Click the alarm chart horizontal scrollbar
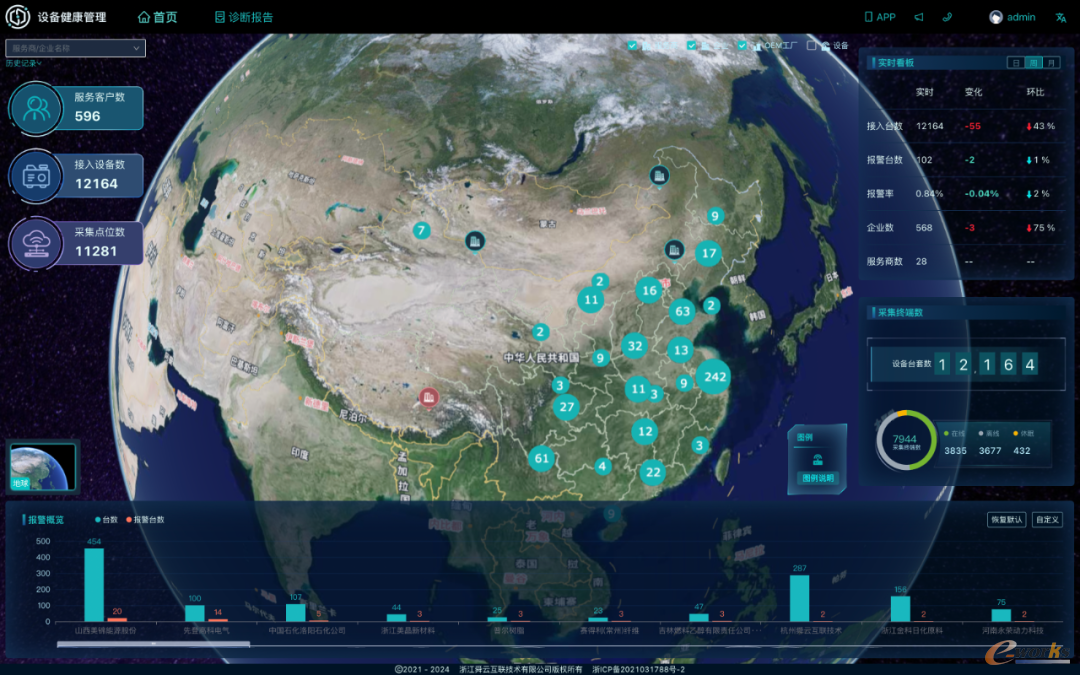The height and width of the screenshot is (675, 1080). [153, 645]
